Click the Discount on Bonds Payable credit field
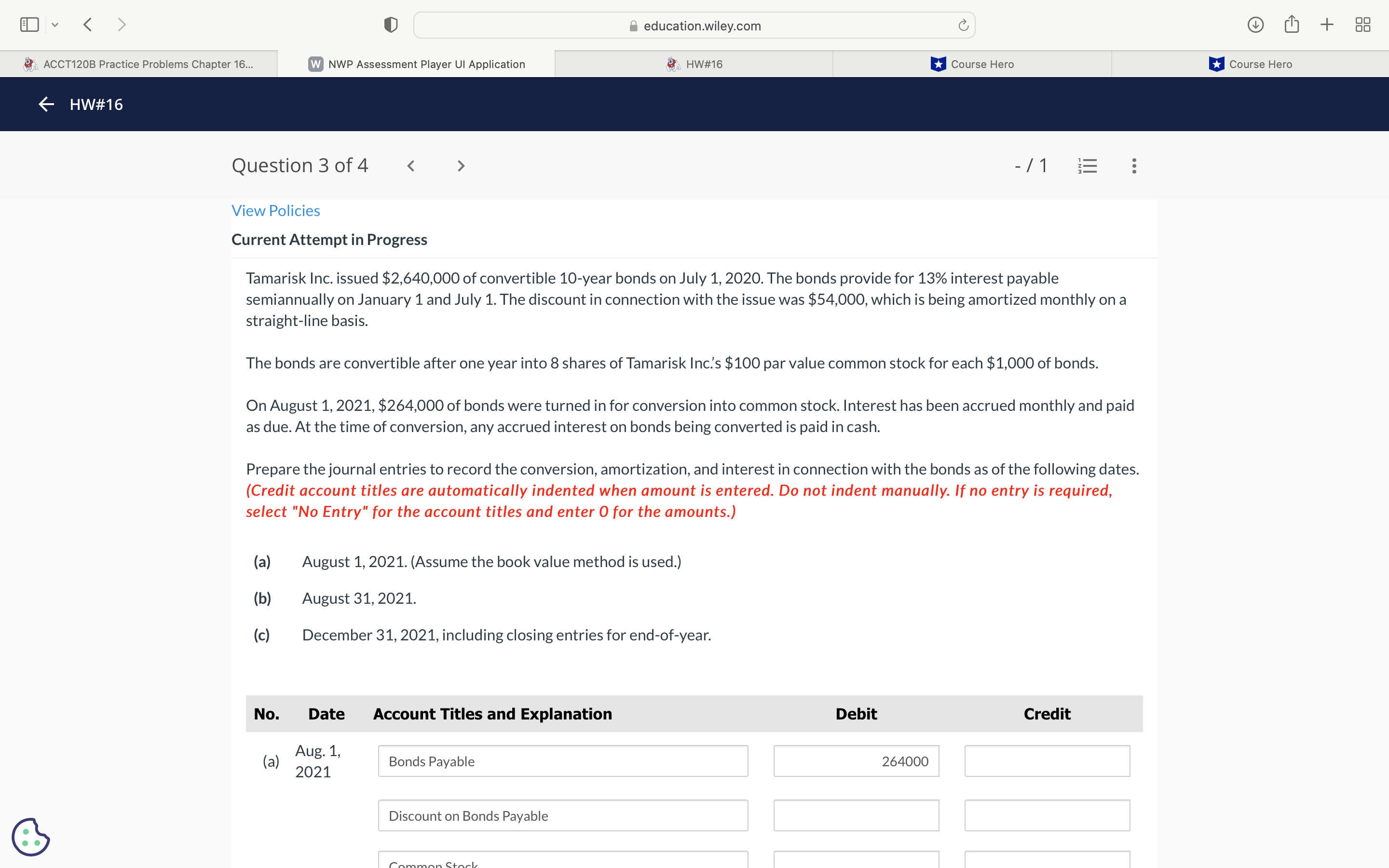Image resolution: width=1389 pixels, height=868 pixels. tap(1047, 815)
